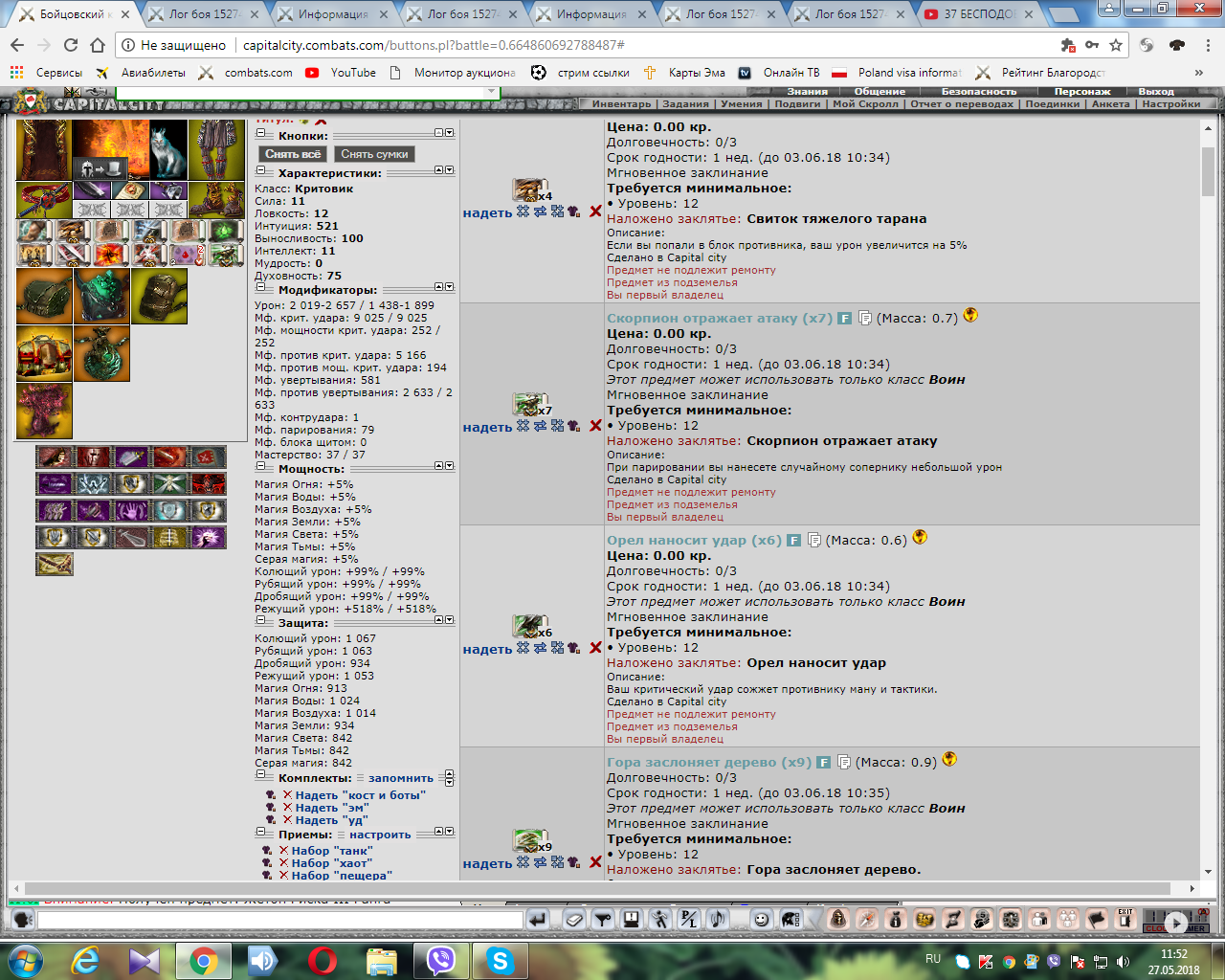This screenshot has width=1225, height=980.
Task: Click the transfer arrows icon for x7 scroll
Action: [541, 426]
